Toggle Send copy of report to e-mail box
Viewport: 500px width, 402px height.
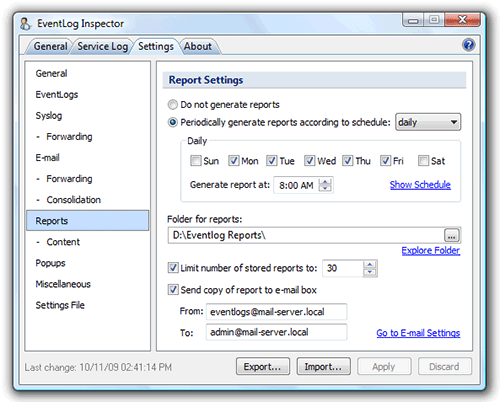(x=173, y=289)
